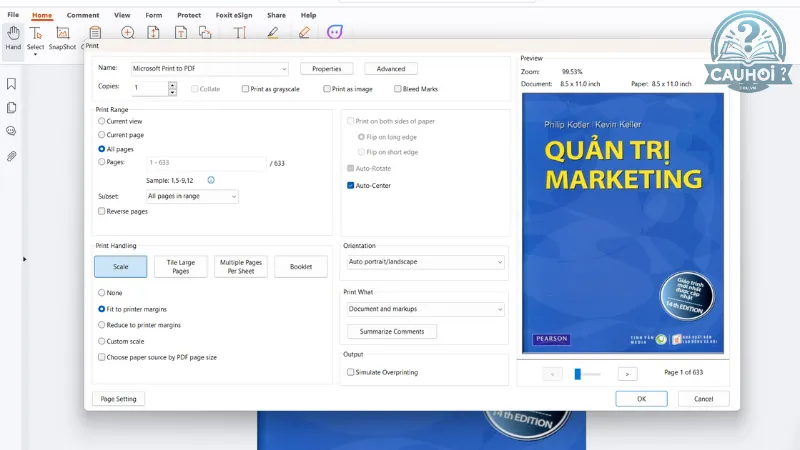The image size is (800, 450).
Task: Open the Pages thumbnail side panel
Action: (x=11, y=108)
